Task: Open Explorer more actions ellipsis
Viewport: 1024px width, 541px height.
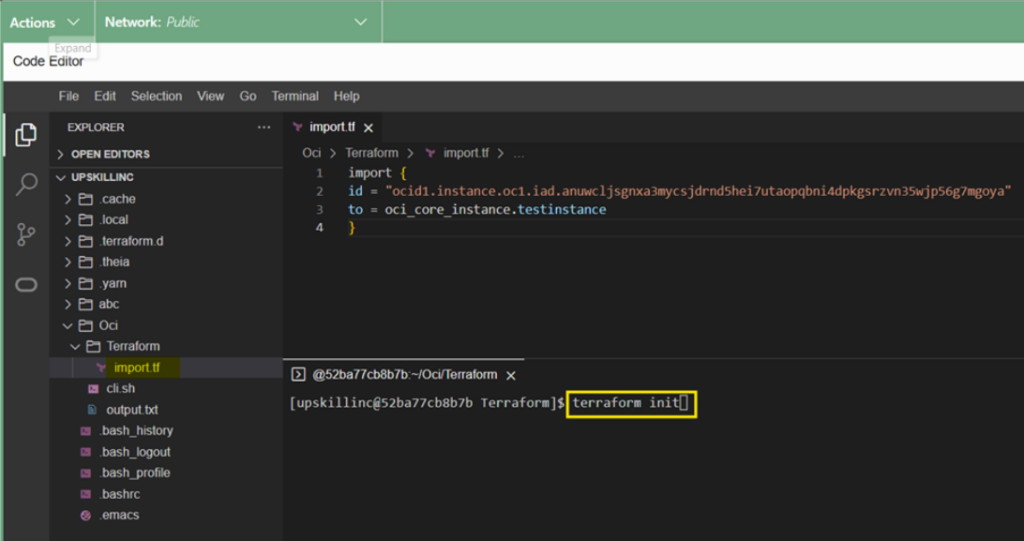Action: 264,127
